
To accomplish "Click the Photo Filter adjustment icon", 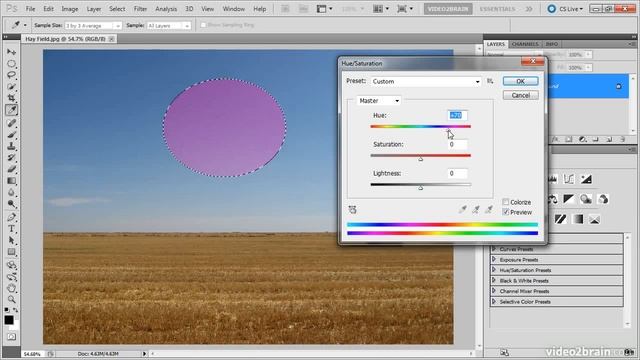I will (x=586, y=199).
